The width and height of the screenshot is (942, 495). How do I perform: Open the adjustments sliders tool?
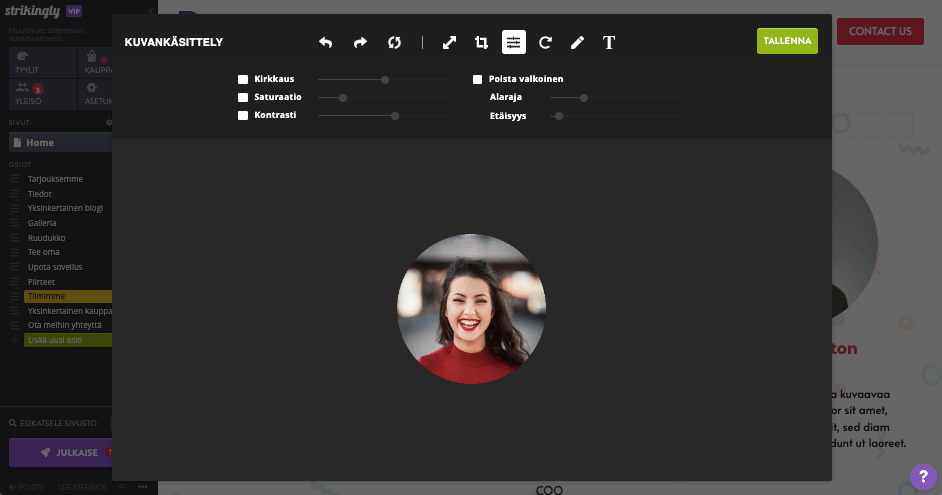pos(513,42)
